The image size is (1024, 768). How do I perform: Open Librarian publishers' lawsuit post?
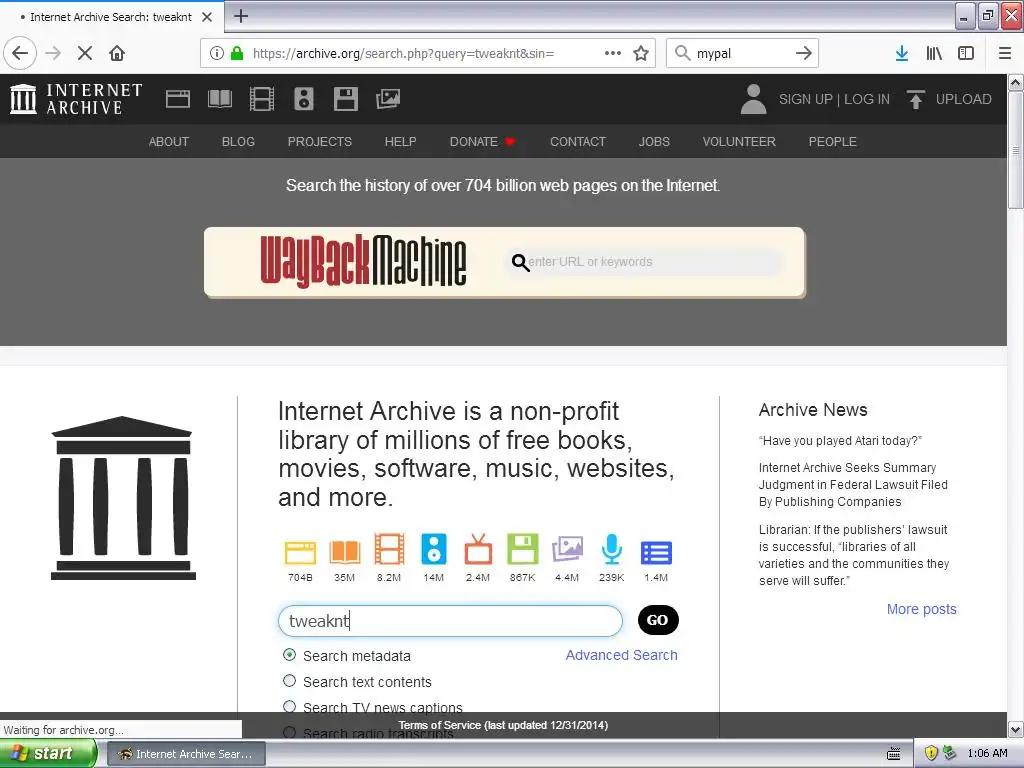[854, 555]
